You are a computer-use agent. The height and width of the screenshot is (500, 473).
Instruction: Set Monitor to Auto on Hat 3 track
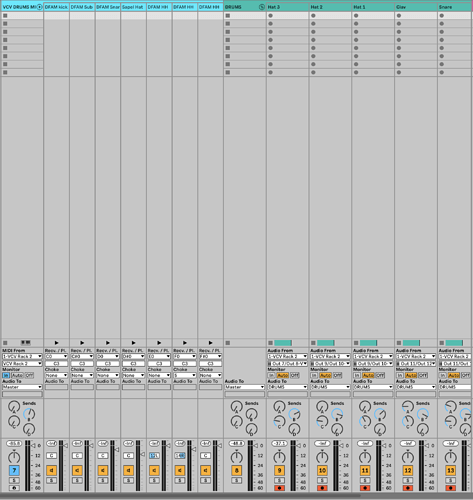click(283, 375)
